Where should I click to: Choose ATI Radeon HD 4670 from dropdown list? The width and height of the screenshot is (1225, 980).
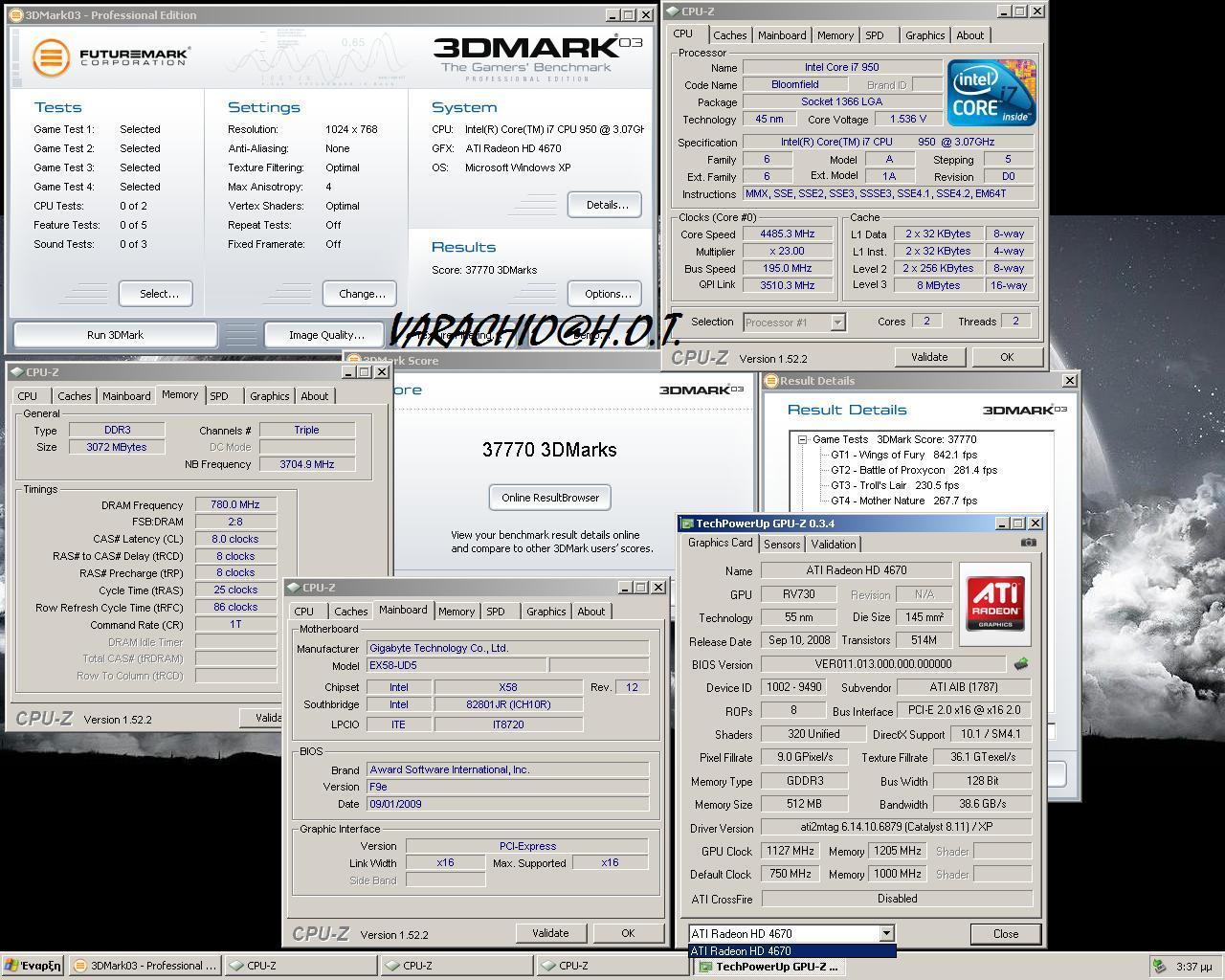coord(791,951)
